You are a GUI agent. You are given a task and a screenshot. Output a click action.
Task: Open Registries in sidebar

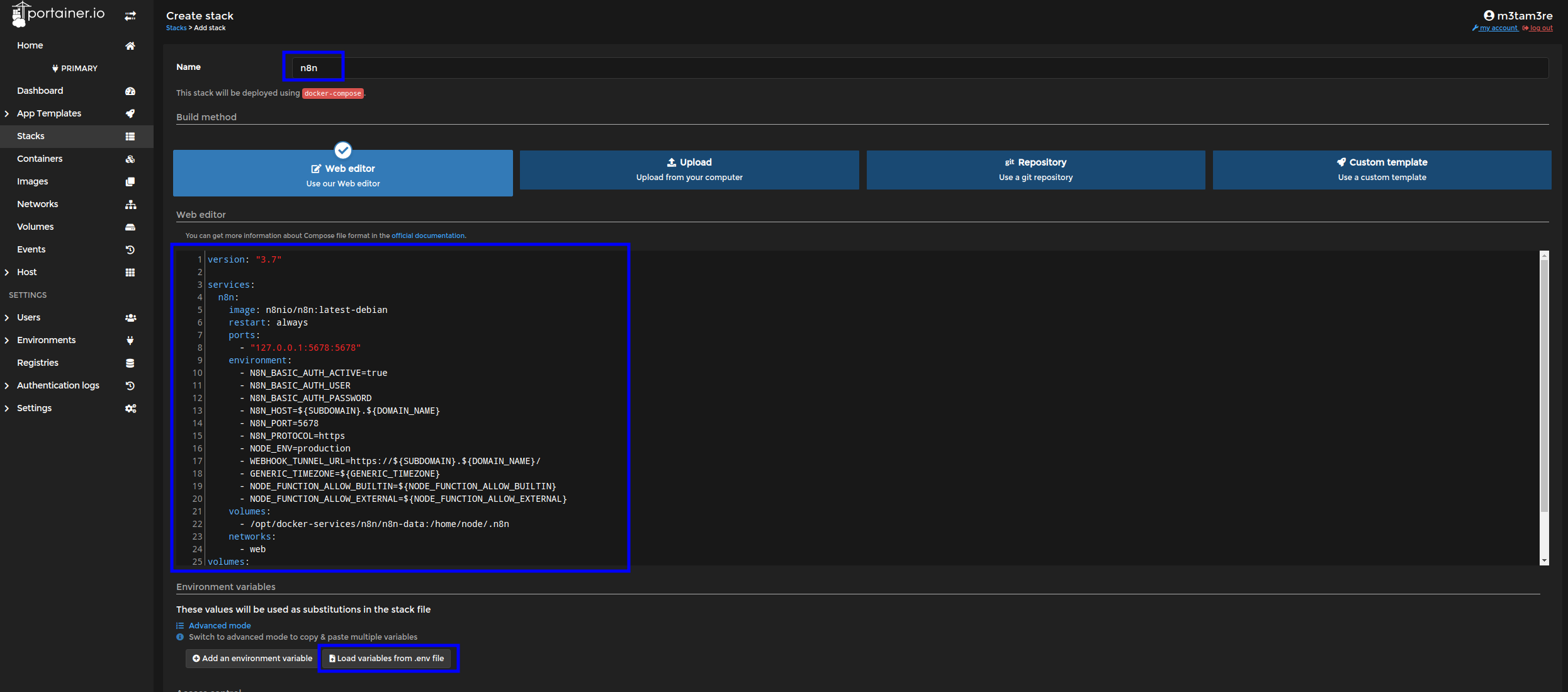77,363
